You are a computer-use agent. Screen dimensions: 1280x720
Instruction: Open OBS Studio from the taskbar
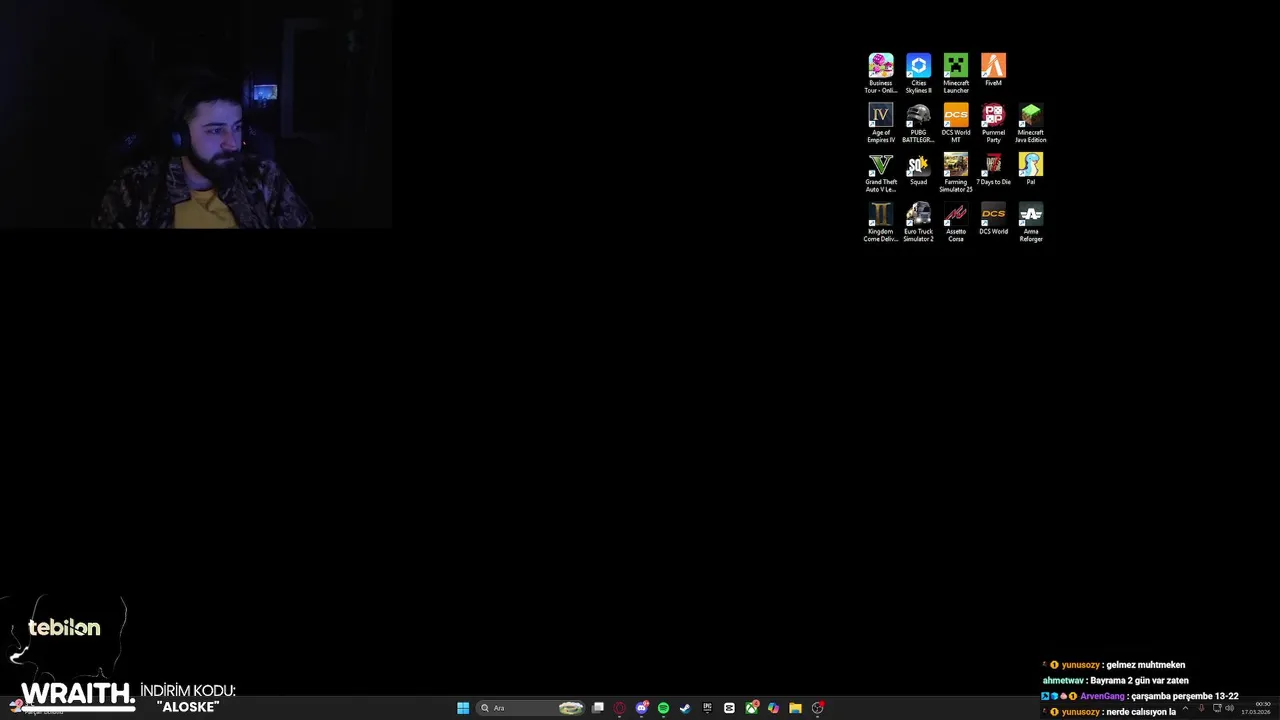coord(817,708)
